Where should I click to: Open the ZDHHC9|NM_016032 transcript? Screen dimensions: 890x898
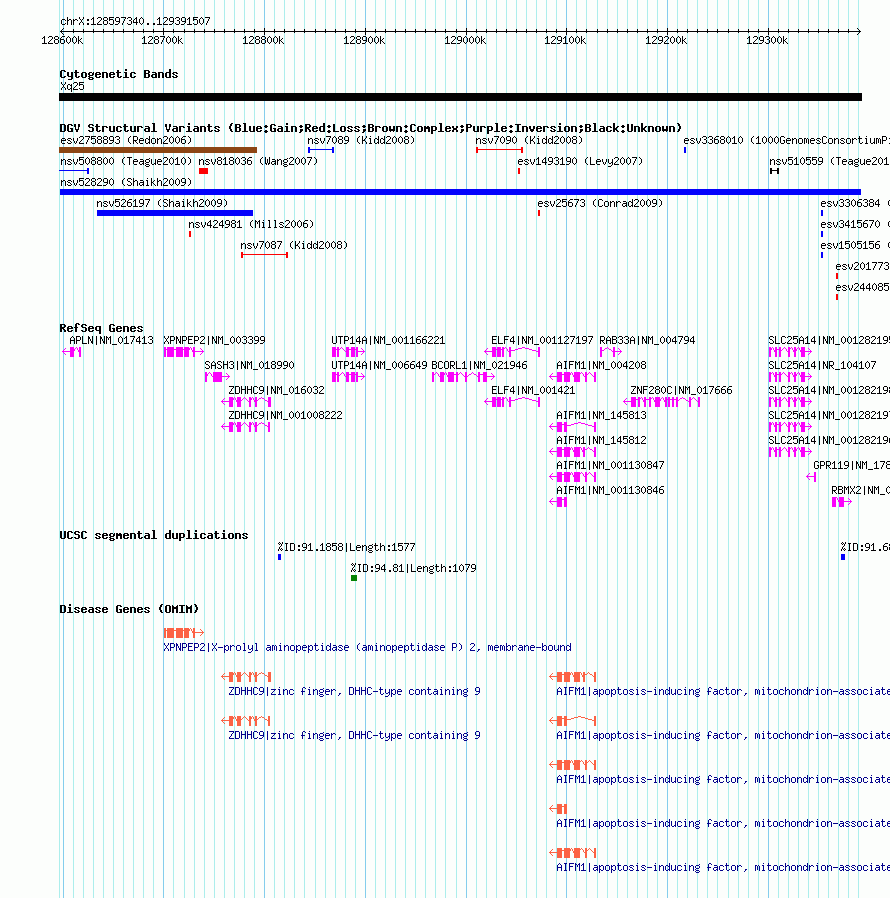tap(246, 402)
